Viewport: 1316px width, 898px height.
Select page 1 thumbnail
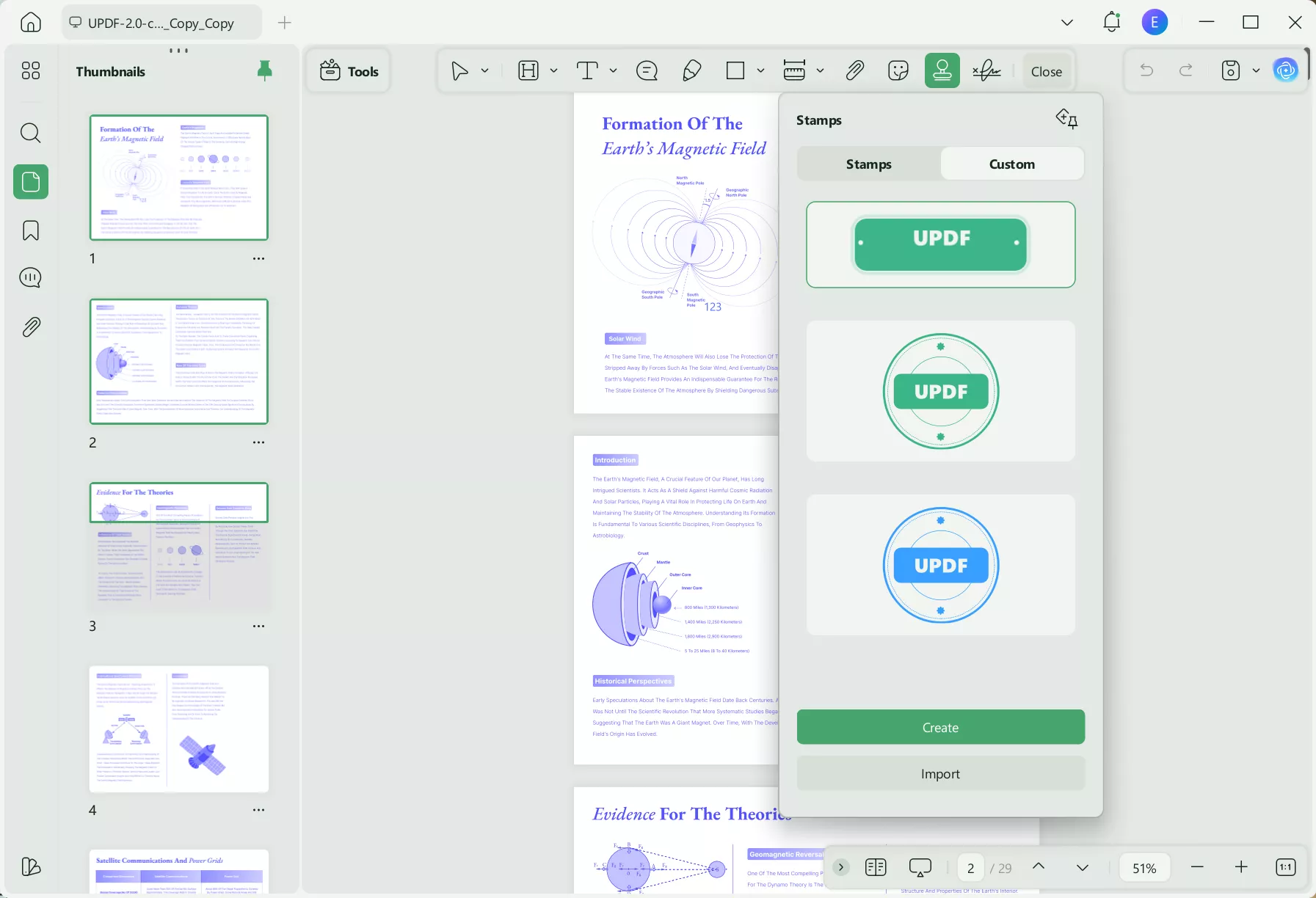pos(179,178)
